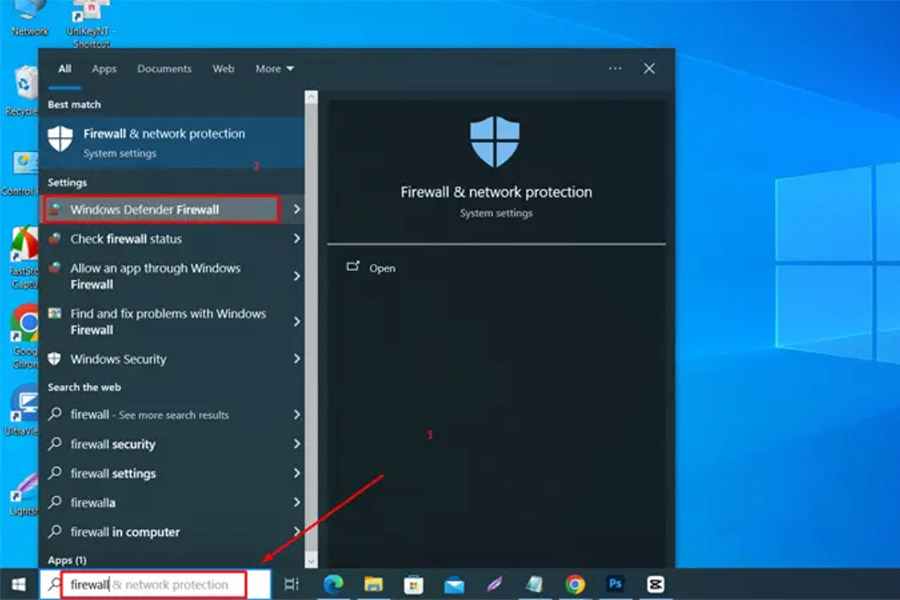Switch to the Web search tab

coord(223,68)
